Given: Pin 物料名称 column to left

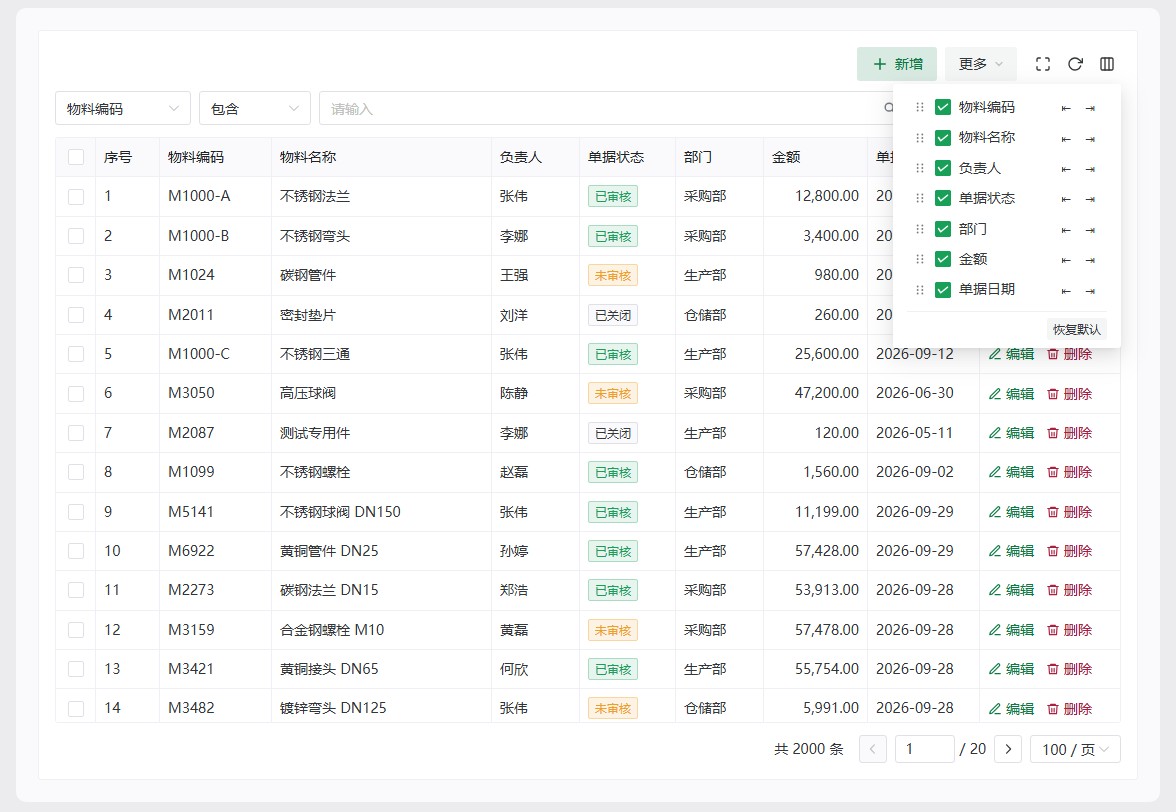Looking at the screenshot, I should click(1066, 139).
